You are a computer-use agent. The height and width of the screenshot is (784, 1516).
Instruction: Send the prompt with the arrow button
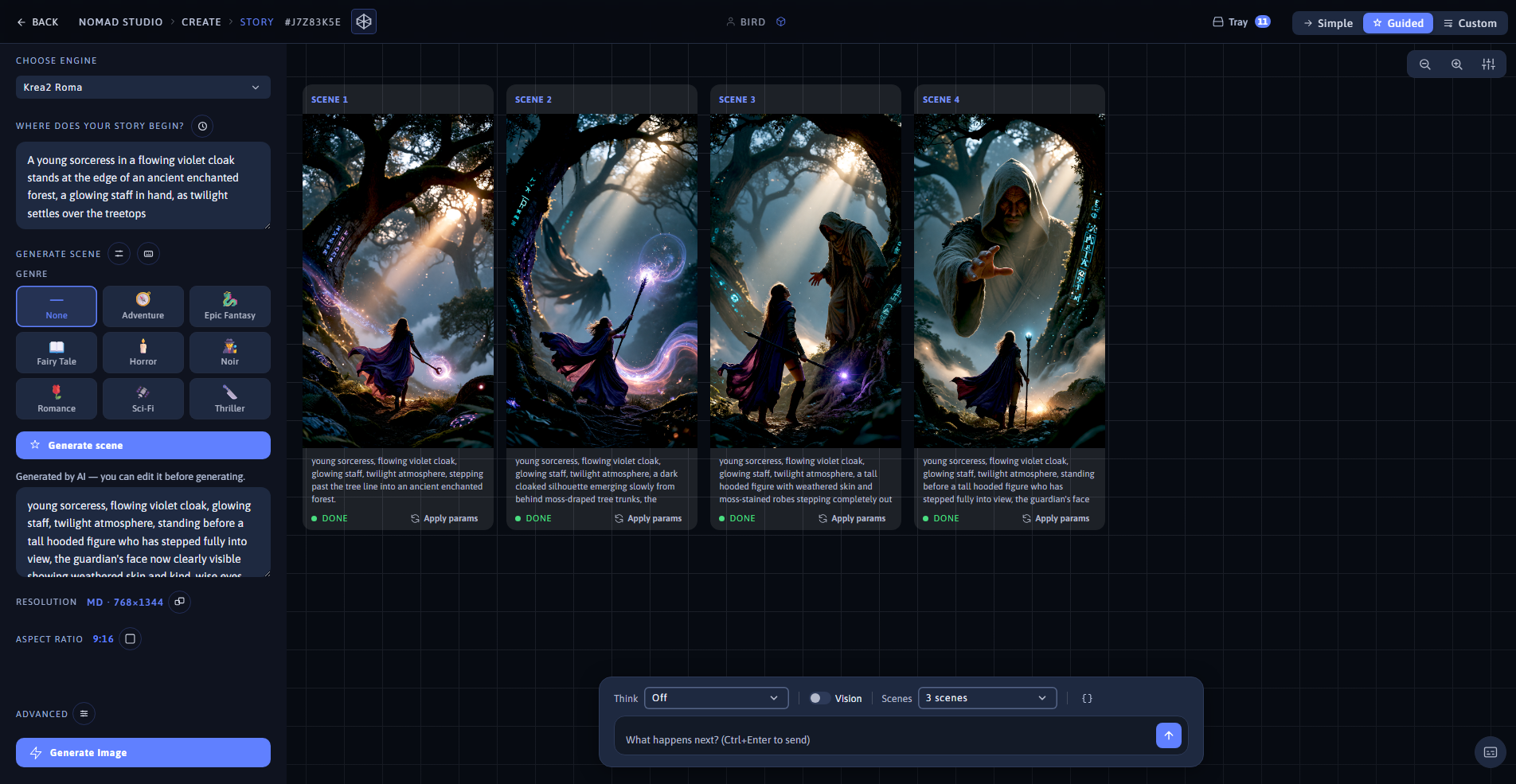[1168, 735]
